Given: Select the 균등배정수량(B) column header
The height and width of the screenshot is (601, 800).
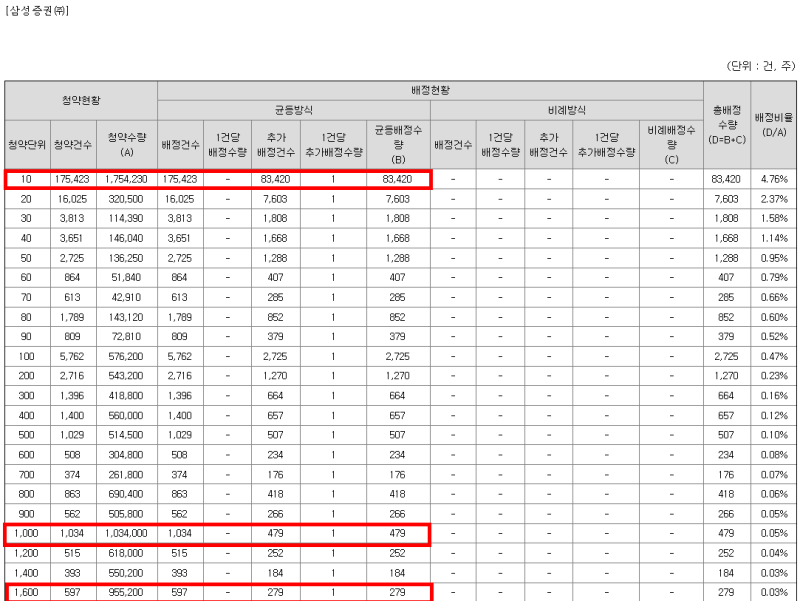Looking at the screenshot, I should (x=399, y=142).
